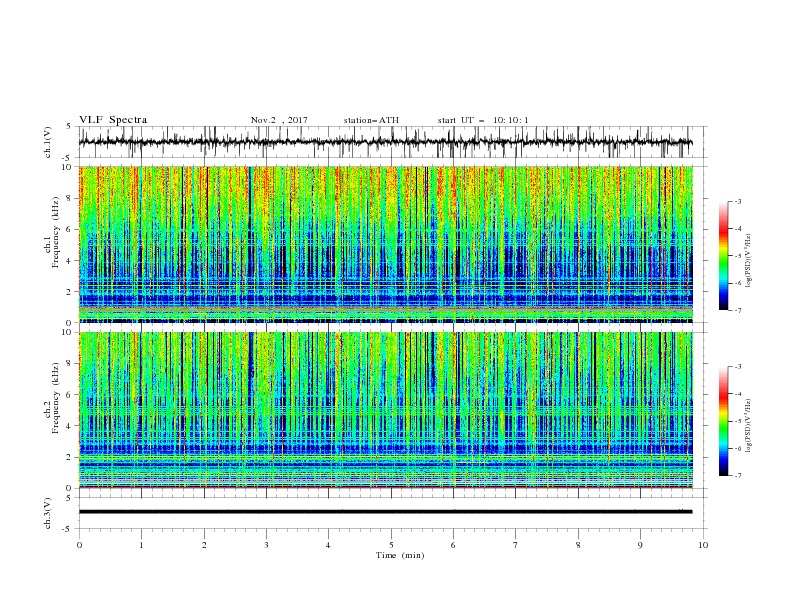Click time axis tick label "1"

[141, 545]
